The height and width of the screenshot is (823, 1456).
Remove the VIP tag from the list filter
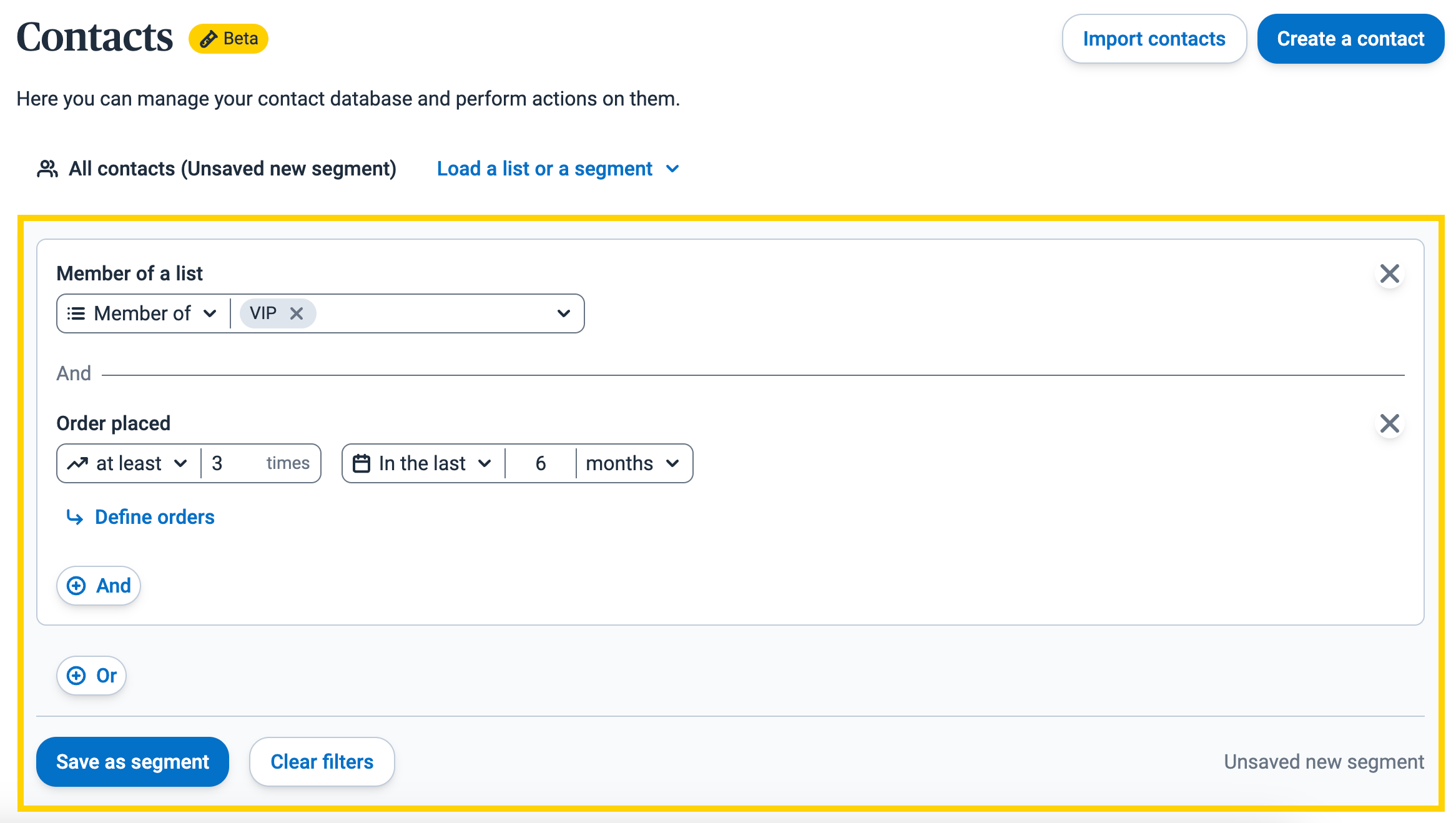[298, 313]
